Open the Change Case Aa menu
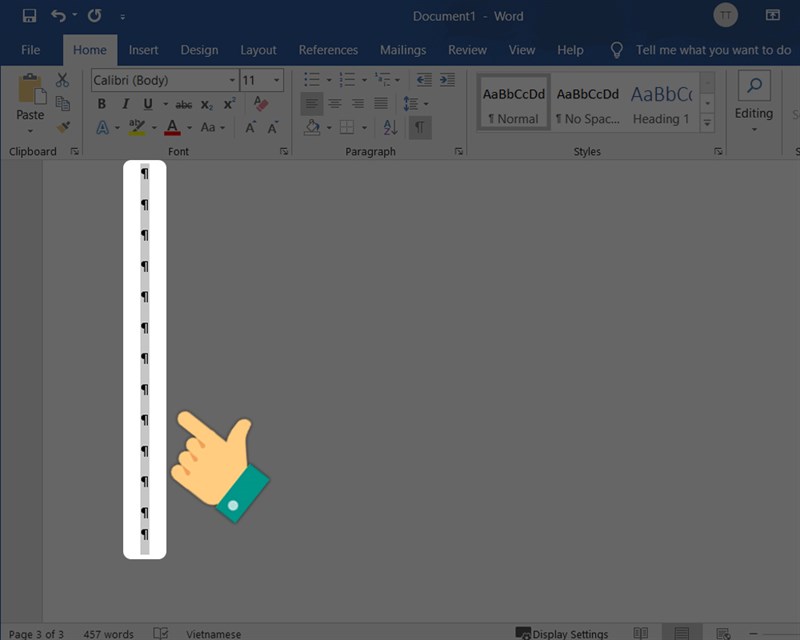This screenshot has height=640, width=800. coord(212,127)
